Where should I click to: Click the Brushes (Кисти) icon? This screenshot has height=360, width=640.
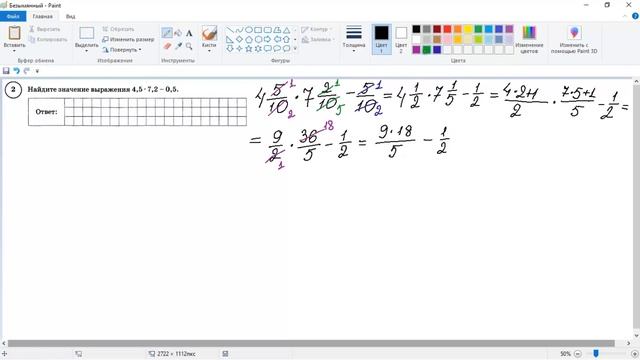point(209,33)
